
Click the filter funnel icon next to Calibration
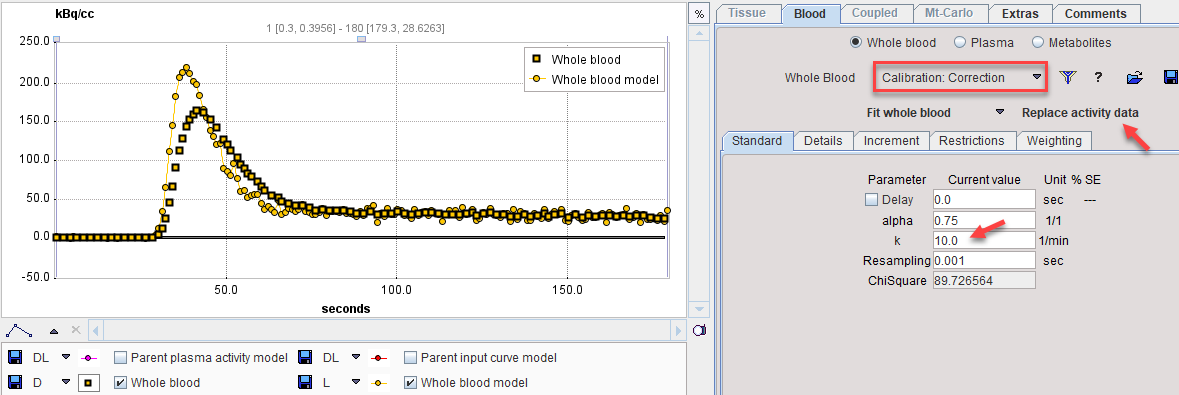pyautogui.click(x=1068, y=77)
